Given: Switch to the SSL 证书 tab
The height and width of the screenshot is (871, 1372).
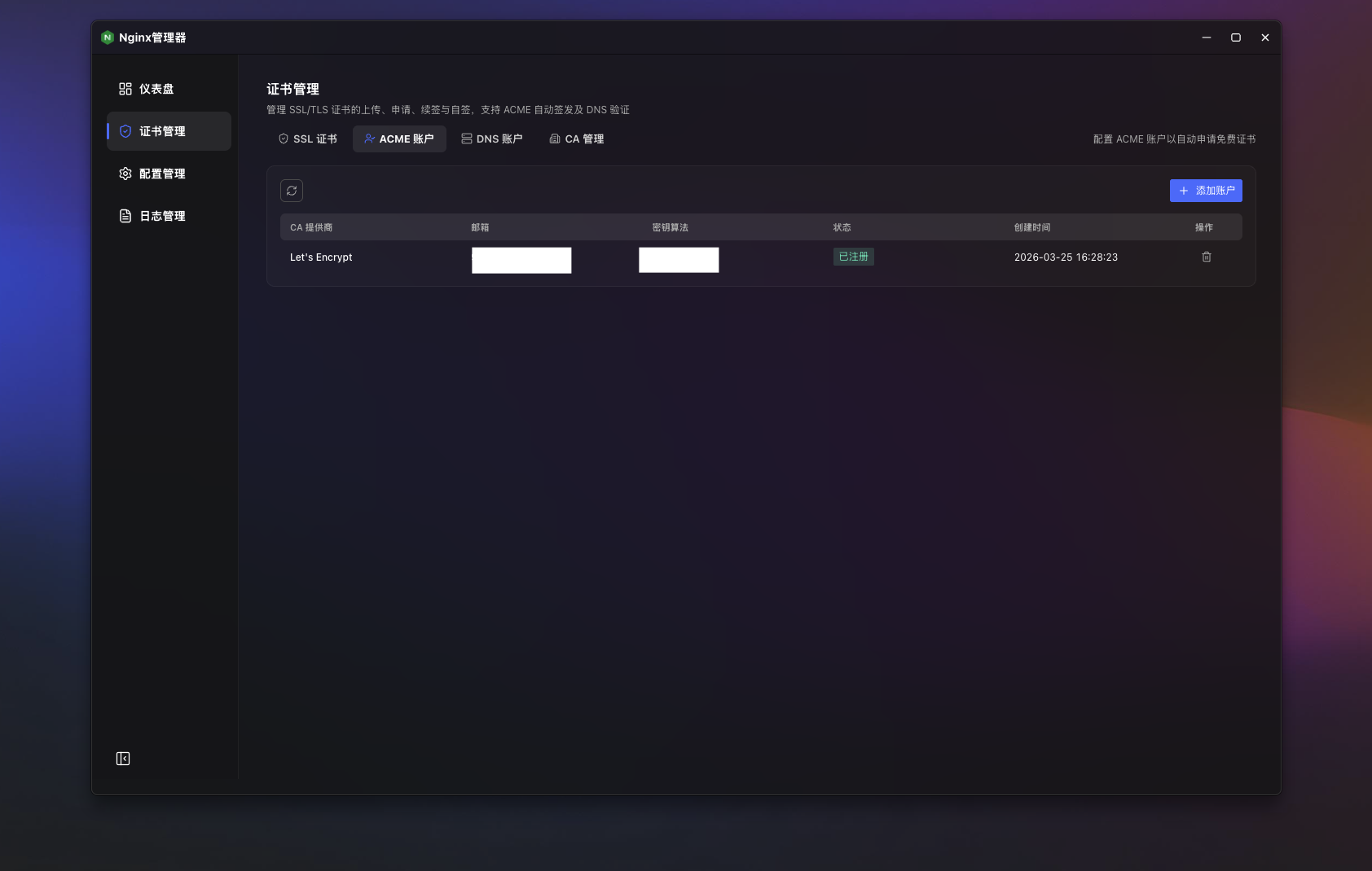Looking at the screenshot, I should pos(307,139).
